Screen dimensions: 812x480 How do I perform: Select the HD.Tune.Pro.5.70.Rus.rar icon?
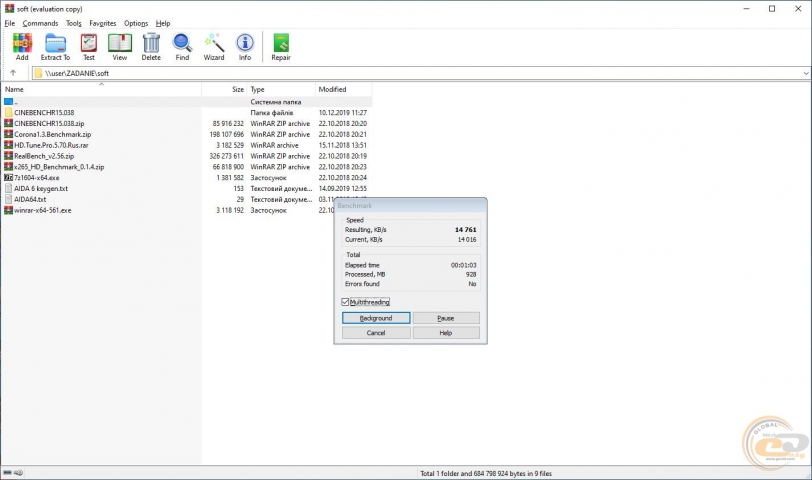point(8,145)
